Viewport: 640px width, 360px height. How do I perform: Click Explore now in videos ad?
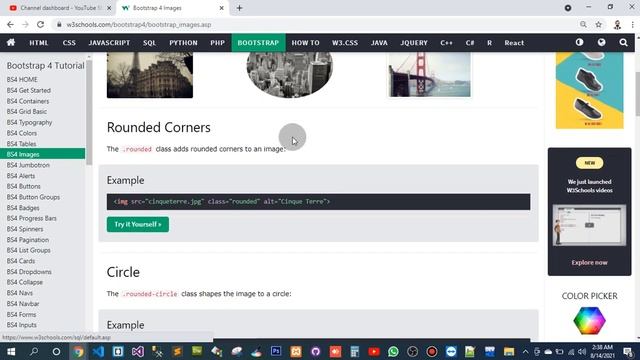click(x=589, y=262)
